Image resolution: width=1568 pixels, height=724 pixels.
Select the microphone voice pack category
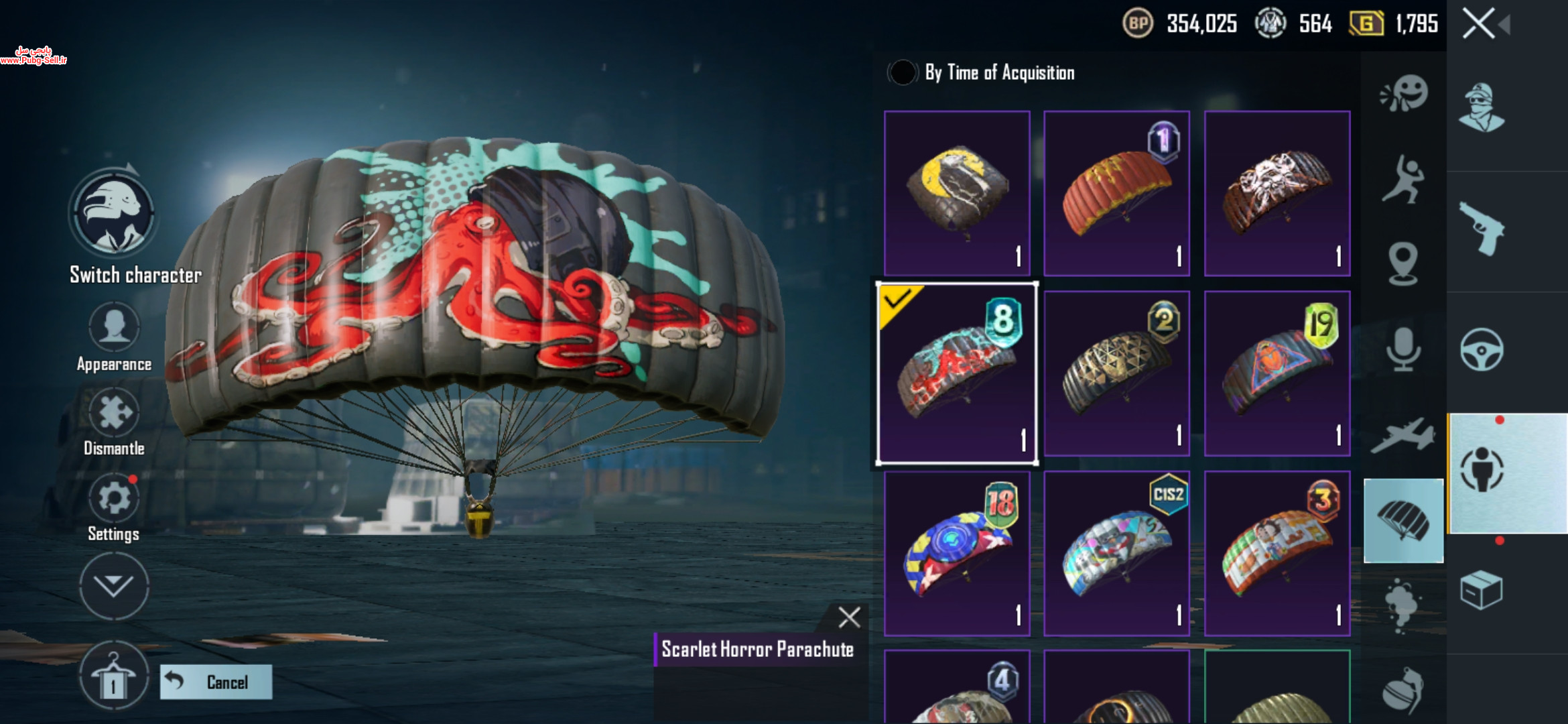point(1403,349)
